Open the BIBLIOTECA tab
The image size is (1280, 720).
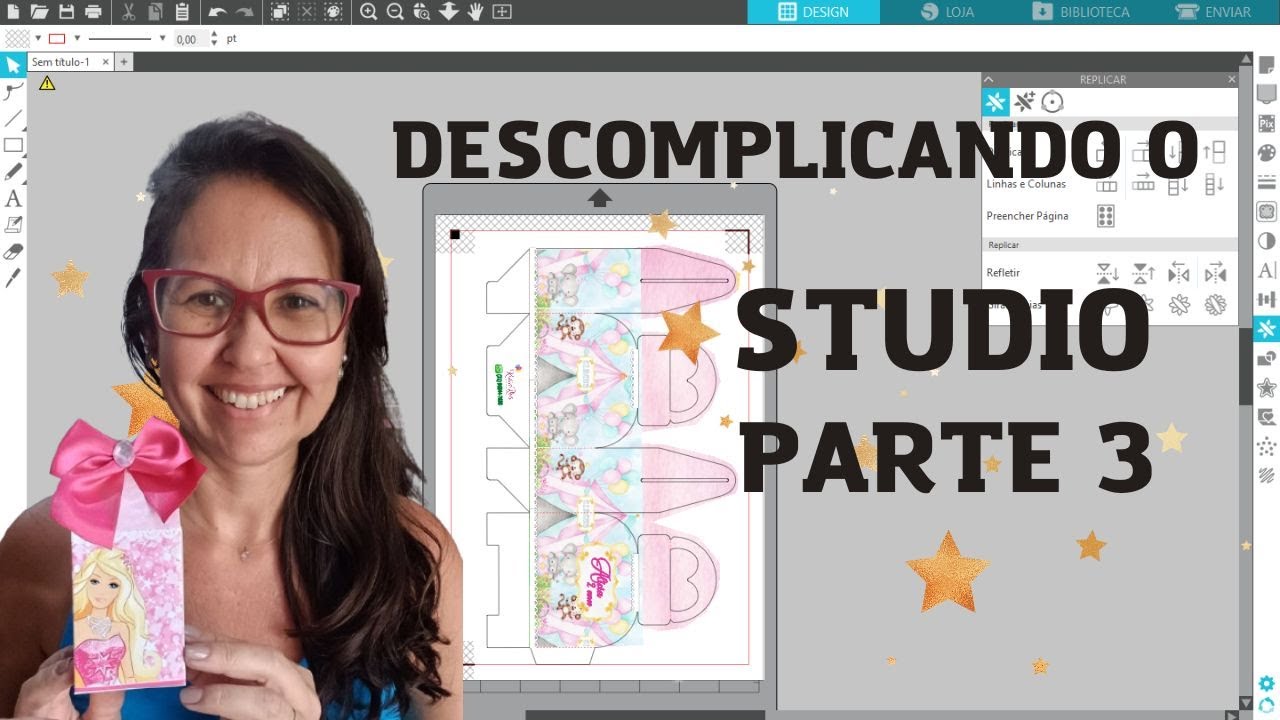pyautogui.click(x=1080, y=12)
